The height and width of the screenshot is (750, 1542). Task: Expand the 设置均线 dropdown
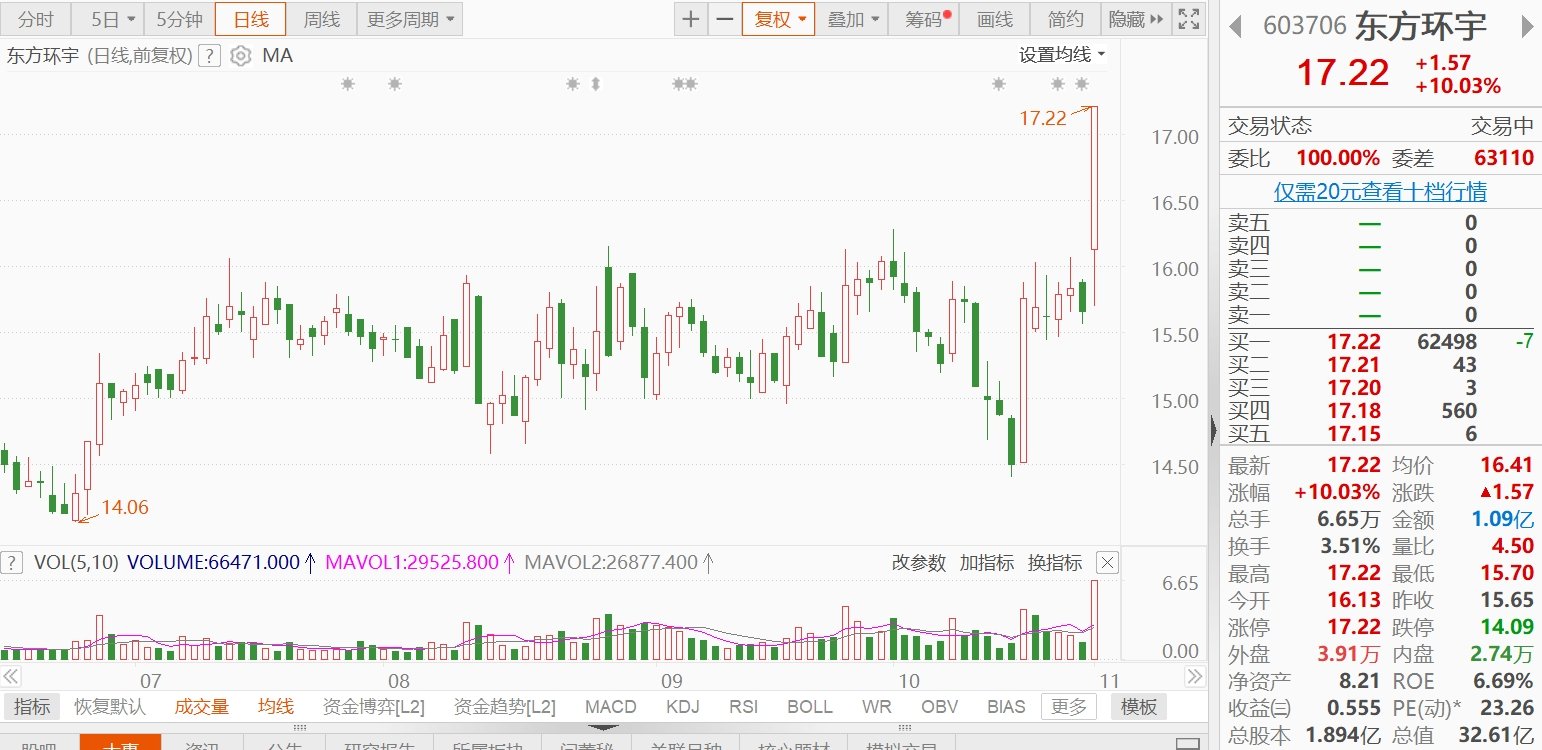coord(1062,55)
